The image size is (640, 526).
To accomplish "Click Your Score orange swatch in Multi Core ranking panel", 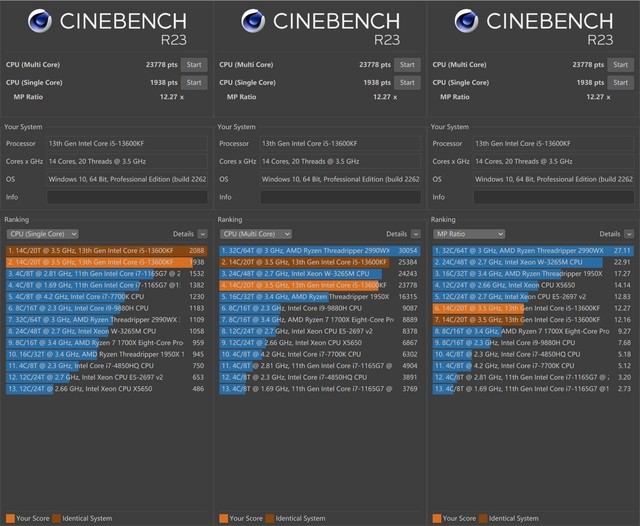I will pos(224,518).
